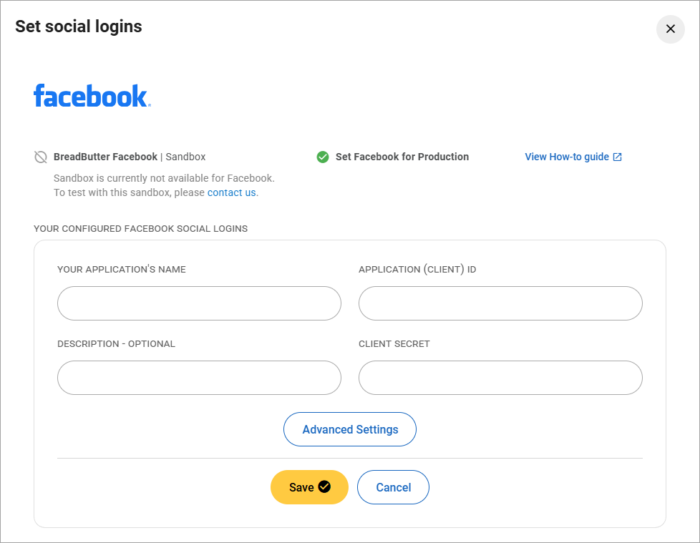Viewport: 700px width, 543px height.
Task: Click the crossed-out sandbox unavailable icon
Action: pyautogui.click(x=41, y=157)
